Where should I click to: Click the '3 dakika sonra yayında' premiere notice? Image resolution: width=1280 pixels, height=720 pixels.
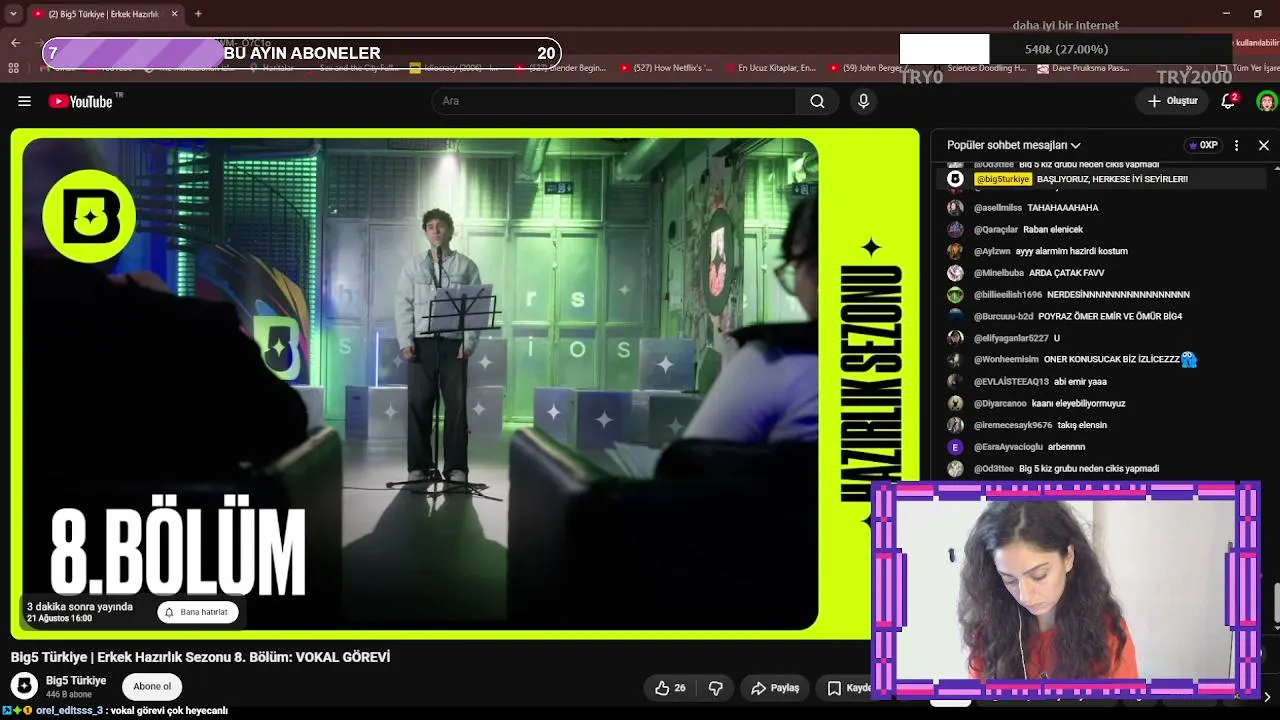coord(80,607)
